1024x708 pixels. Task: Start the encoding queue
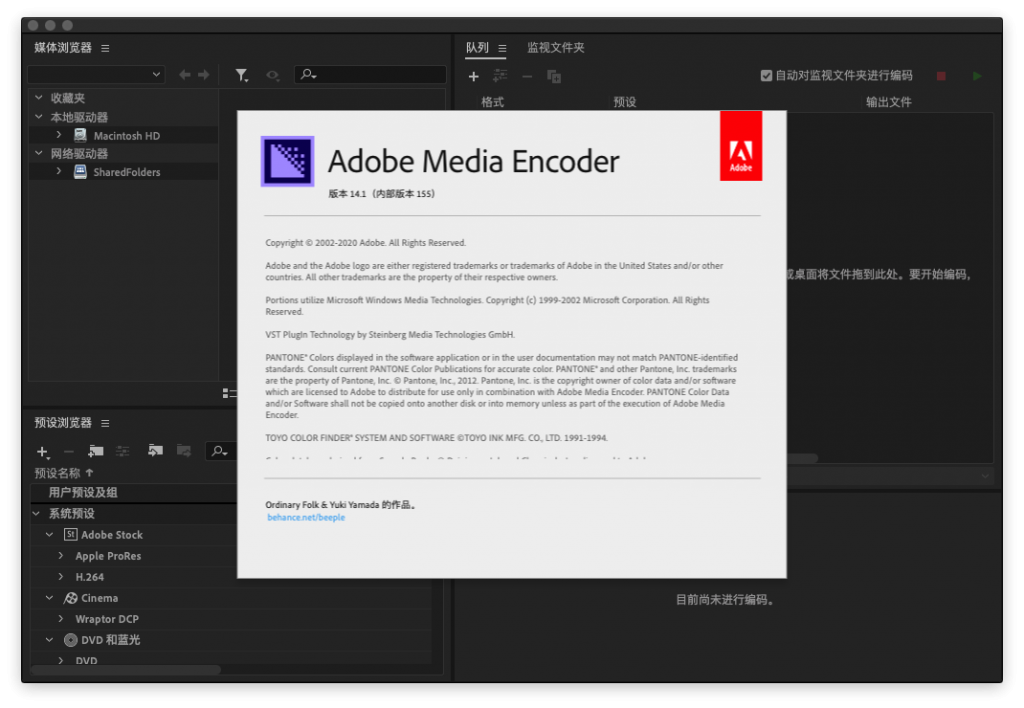pyautogui.click(x=977, y=76)
